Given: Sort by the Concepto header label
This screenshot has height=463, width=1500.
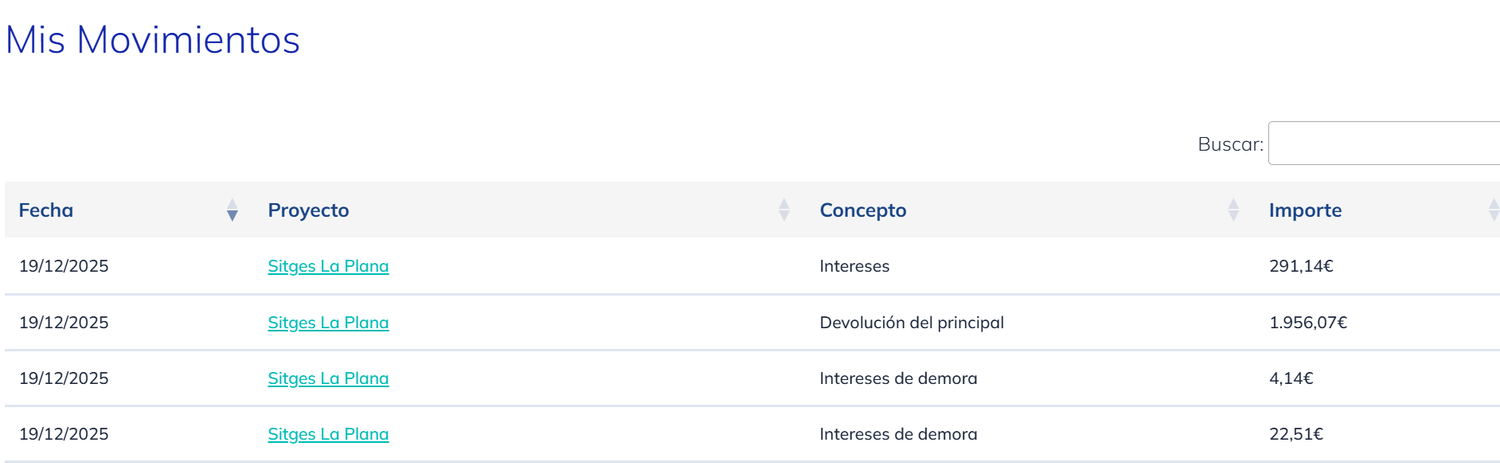Looking at the screenshot, I should click(x=862, y=210).
